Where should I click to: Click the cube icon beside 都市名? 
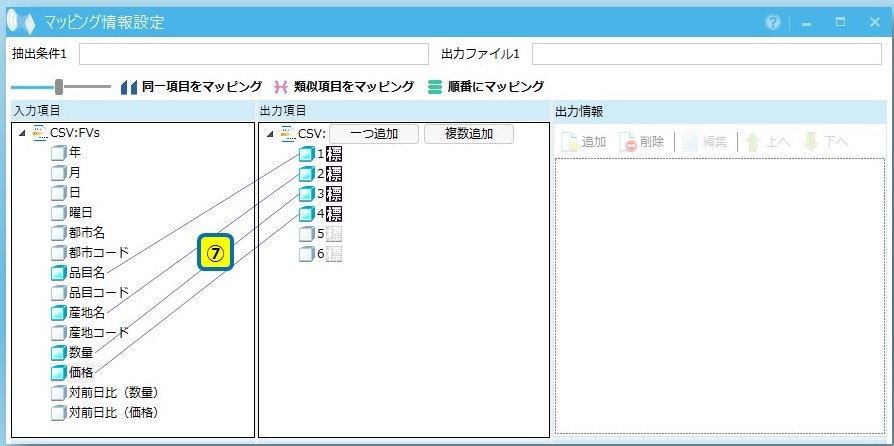coord(59,233)
